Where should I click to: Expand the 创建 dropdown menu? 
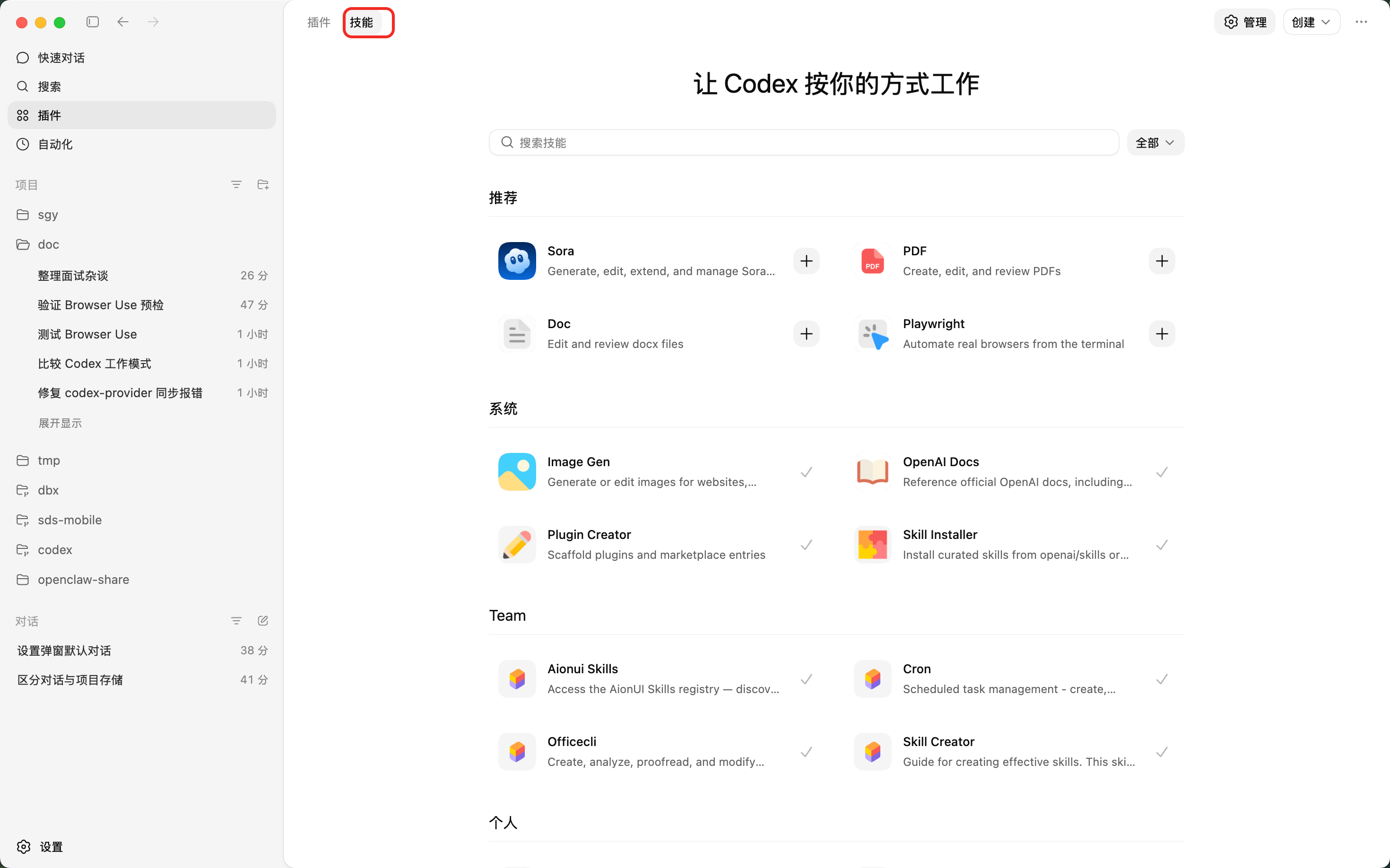[1311, 22]
